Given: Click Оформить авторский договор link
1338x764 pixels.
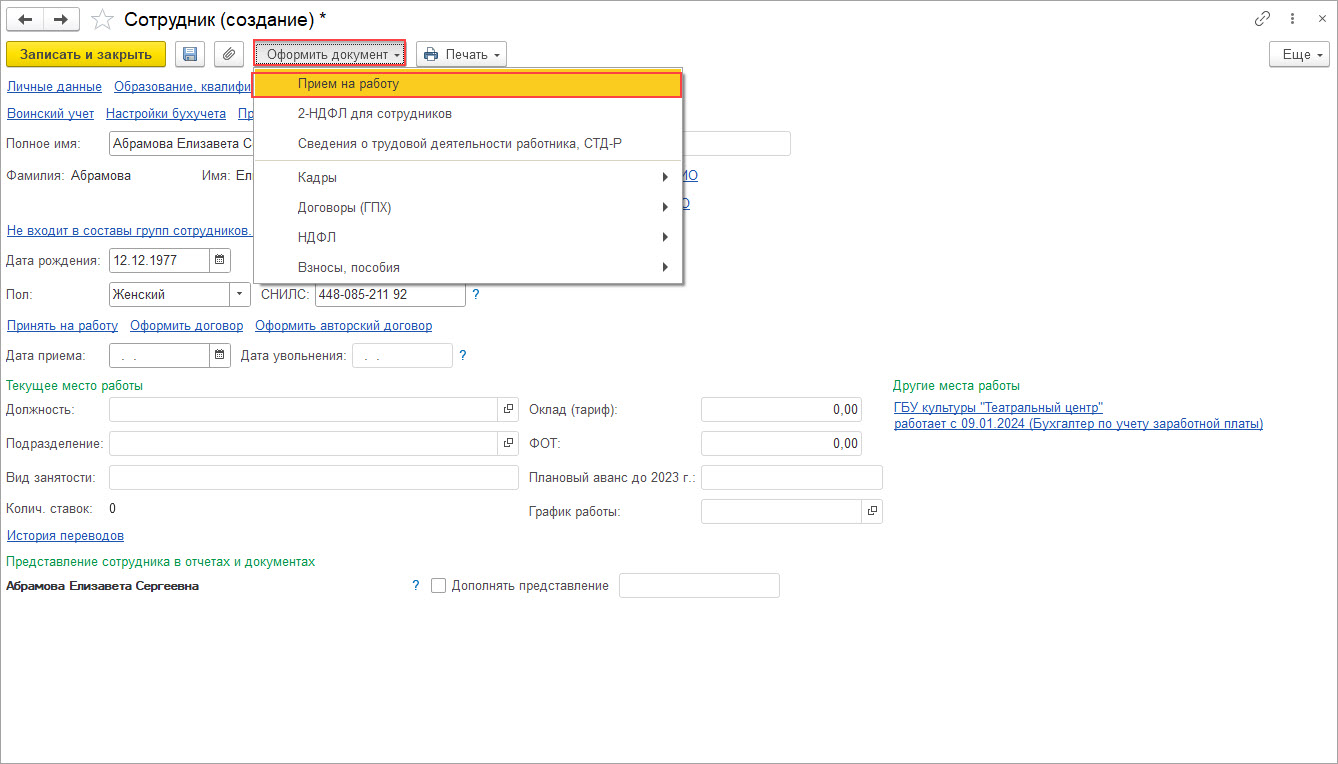Looking at the screenshot, I should (344, 326).
